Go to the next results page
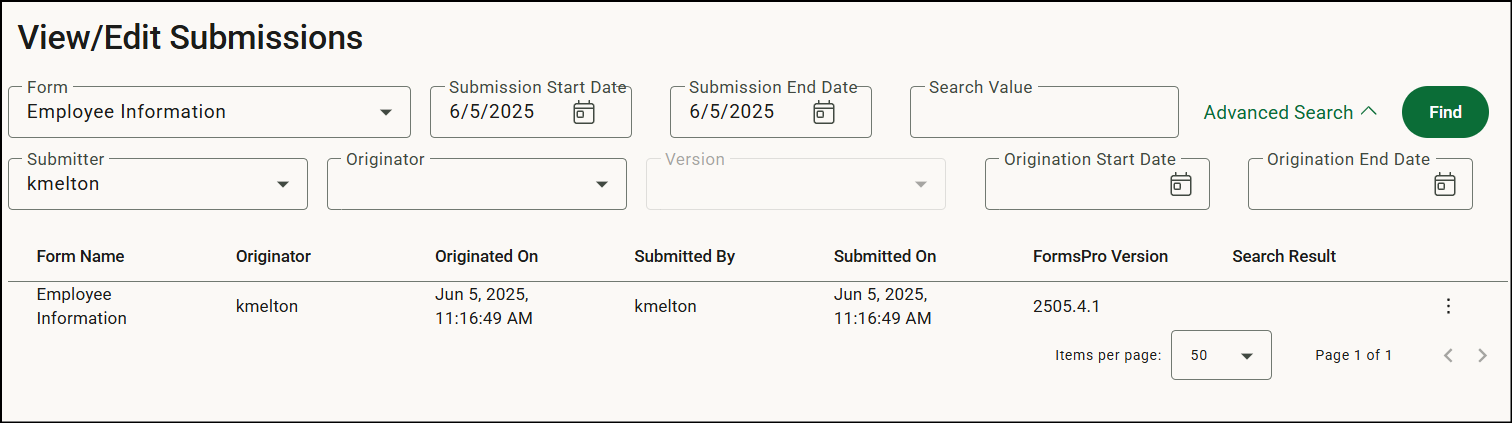 tap(1482, 355)
